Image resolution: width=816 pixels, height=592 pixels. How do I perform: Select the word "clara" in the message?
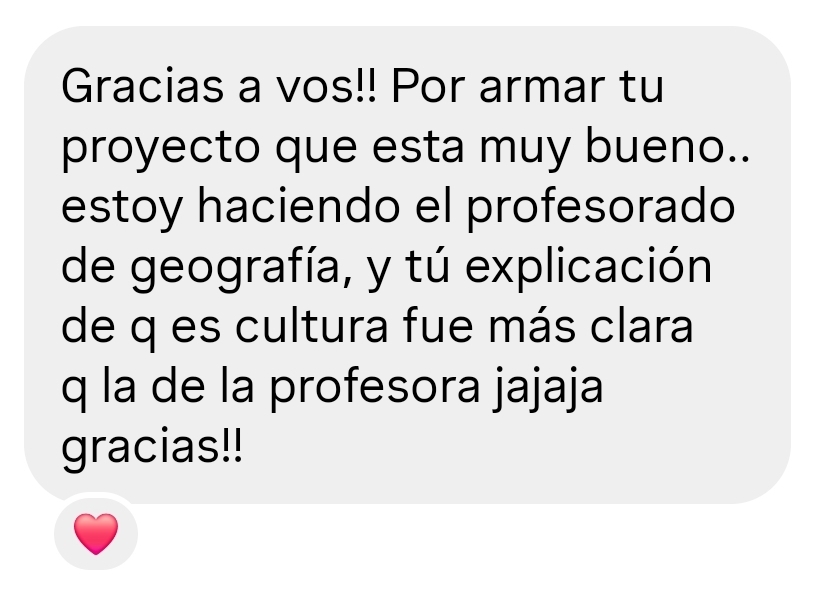tap(641, 327)
